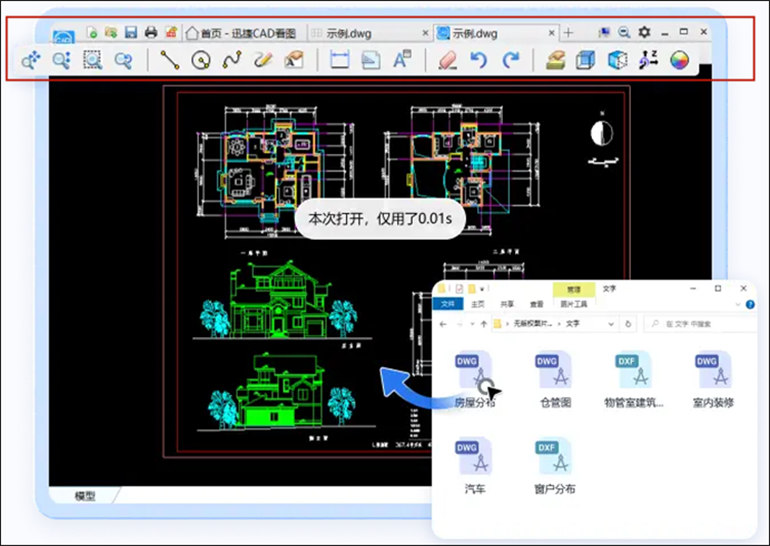770x546 pixels.
Task: Select the 房屋分布 DWG file
Action: click(474, 379)
